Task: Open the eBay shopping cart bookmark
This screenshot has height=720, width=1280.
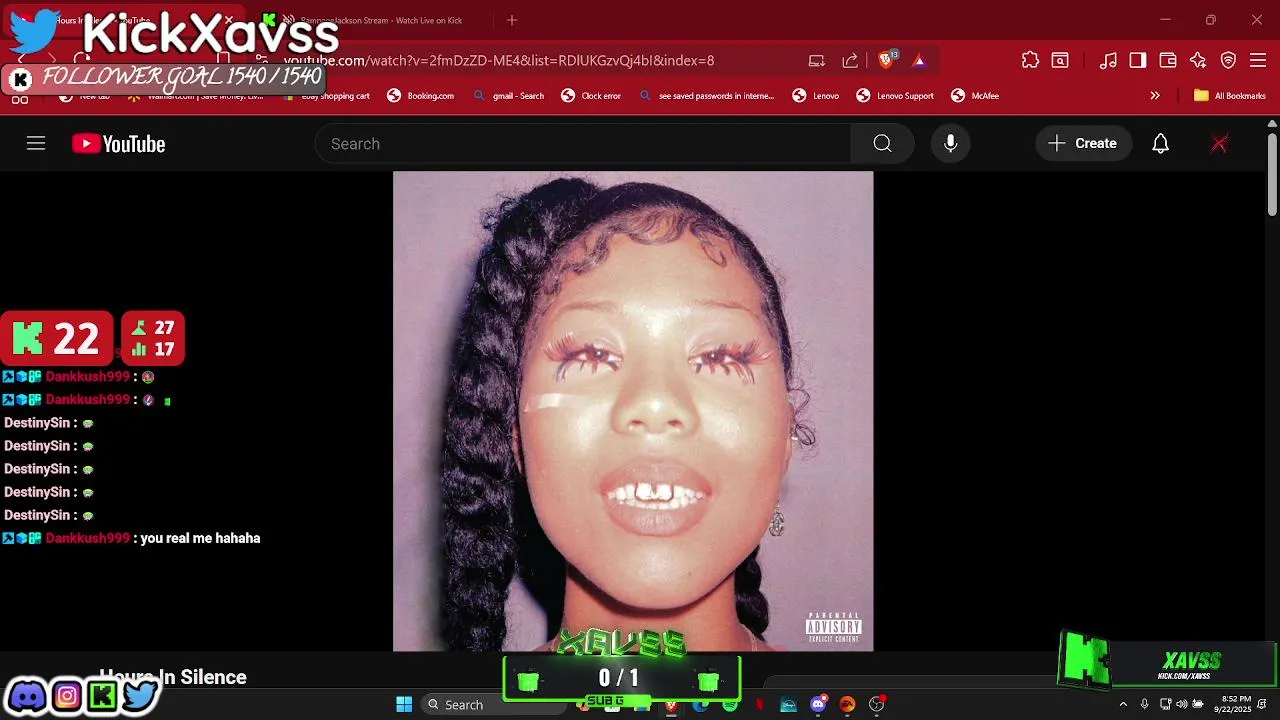Action: pos(327,96)
